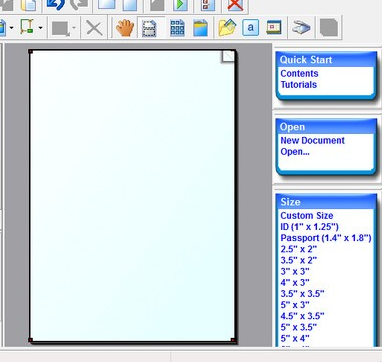Screen dimensions: 382x362
Task: Select the 5" x 3.5" size
Action: pyautogui.click(x=299, y=327)
